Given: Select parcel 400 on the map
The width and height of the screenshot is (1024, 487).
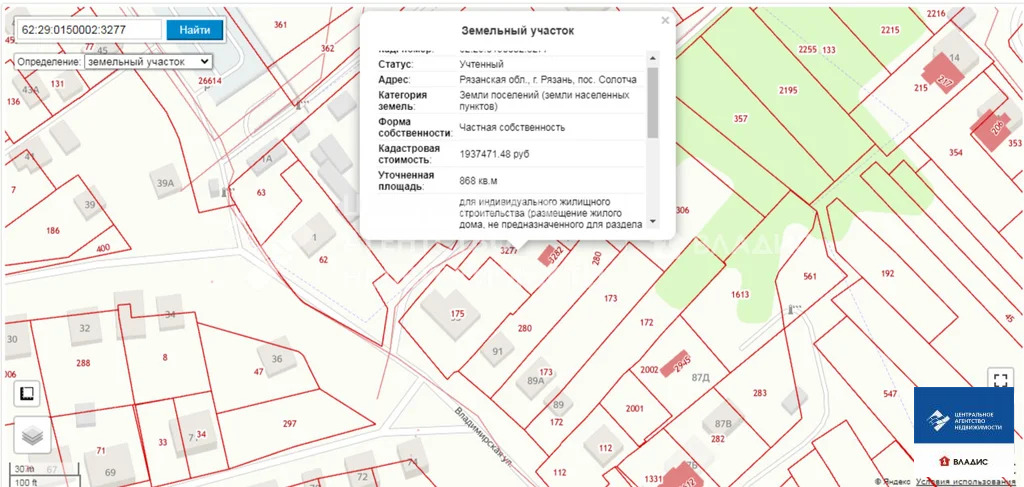Looking at the screenshot, I should (x=103, y=249).
